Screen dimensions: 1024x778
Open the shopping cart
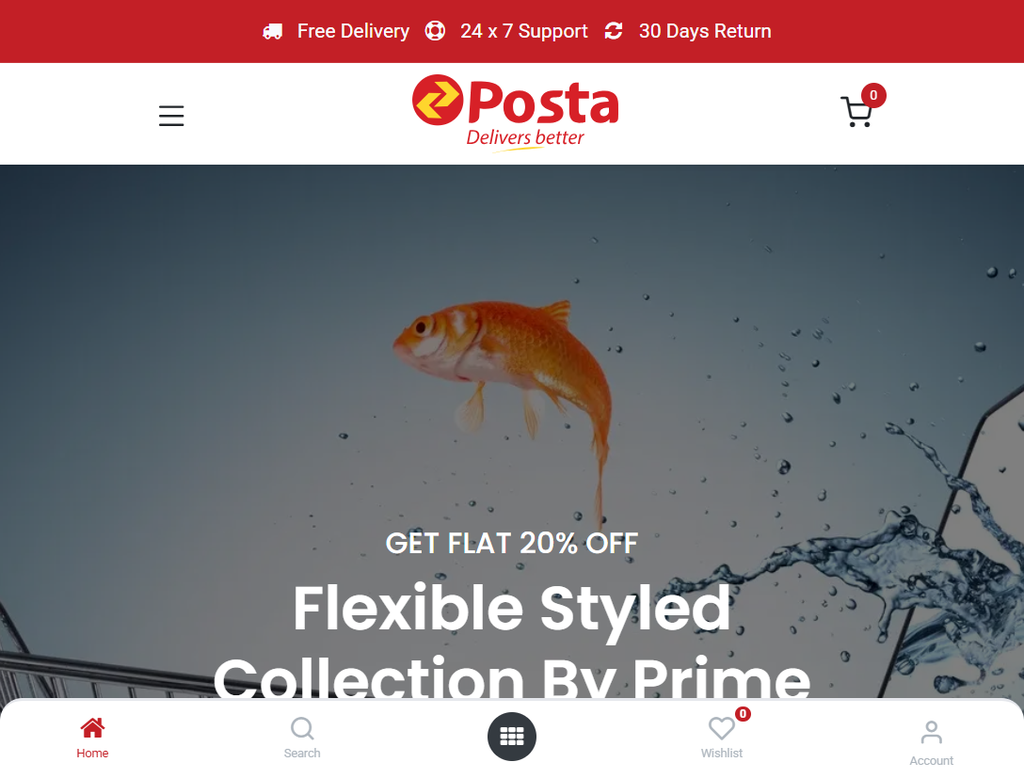point(856,112)
